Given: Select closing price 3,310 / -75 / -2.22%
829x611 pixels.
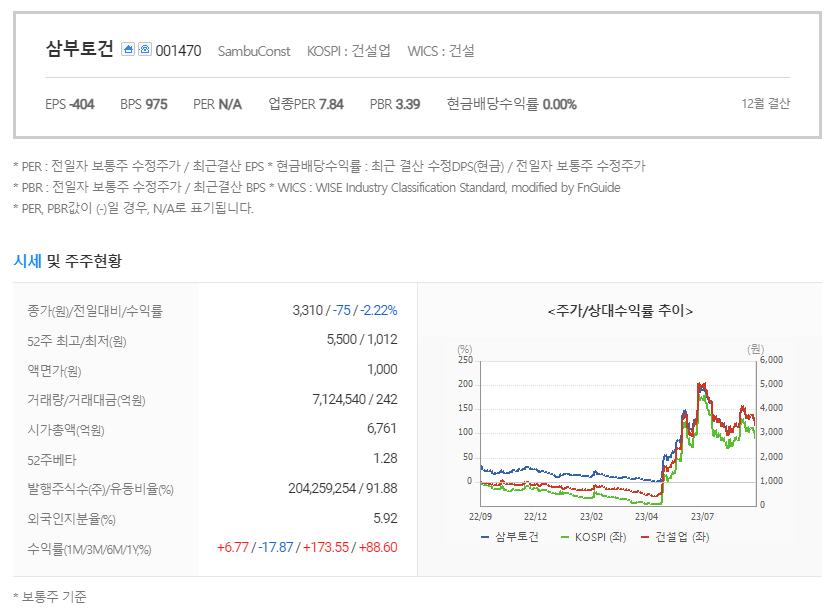Looking at the screenshot, I should [345, 310].
